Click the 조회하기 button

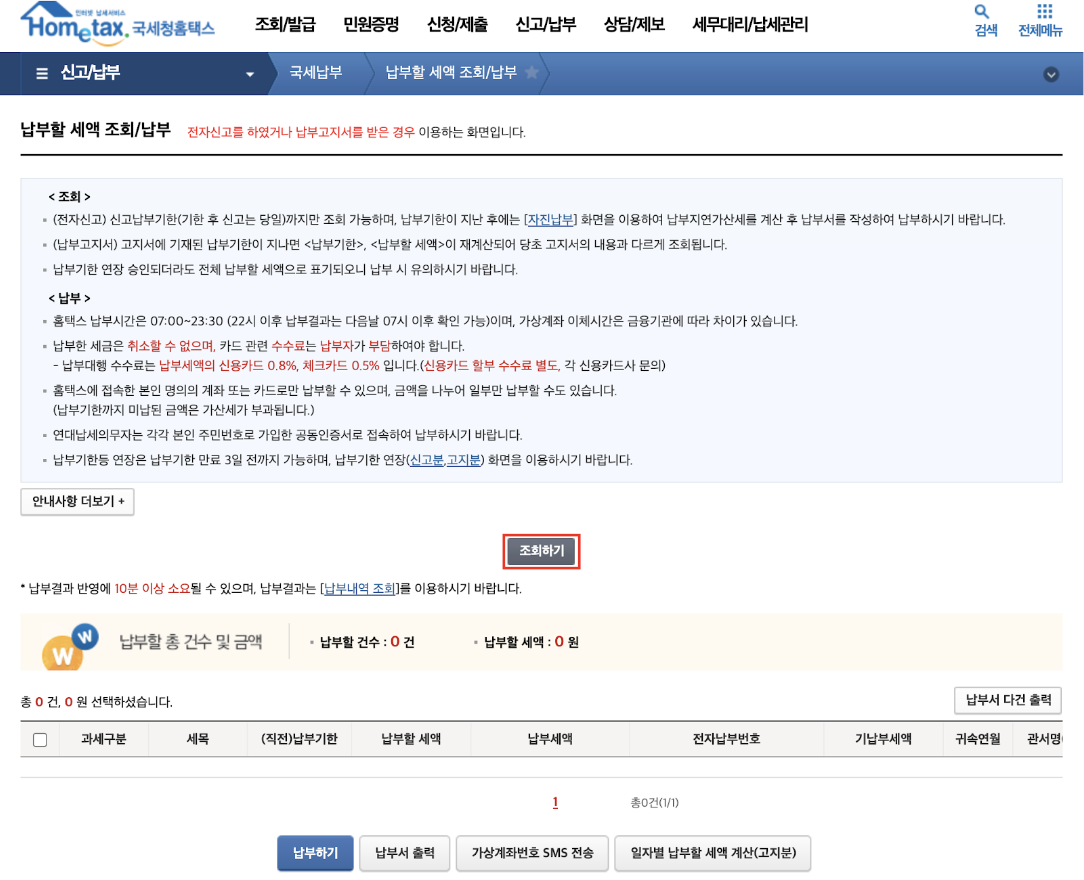coord(541,551)
